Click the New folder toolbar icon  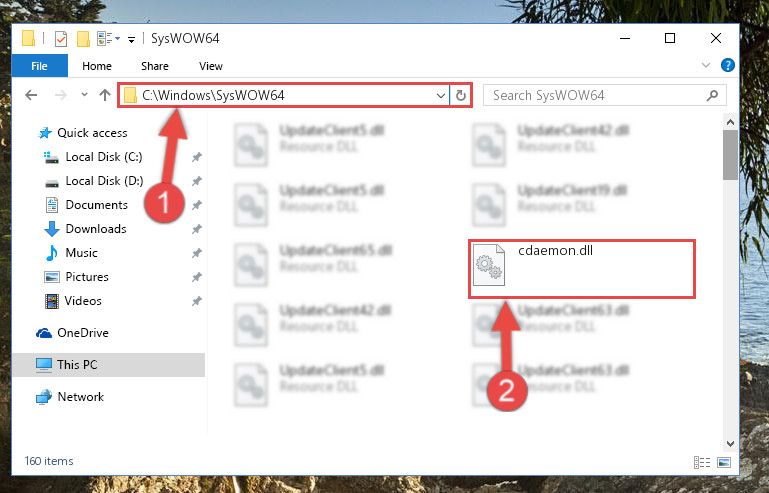(83, 38)
